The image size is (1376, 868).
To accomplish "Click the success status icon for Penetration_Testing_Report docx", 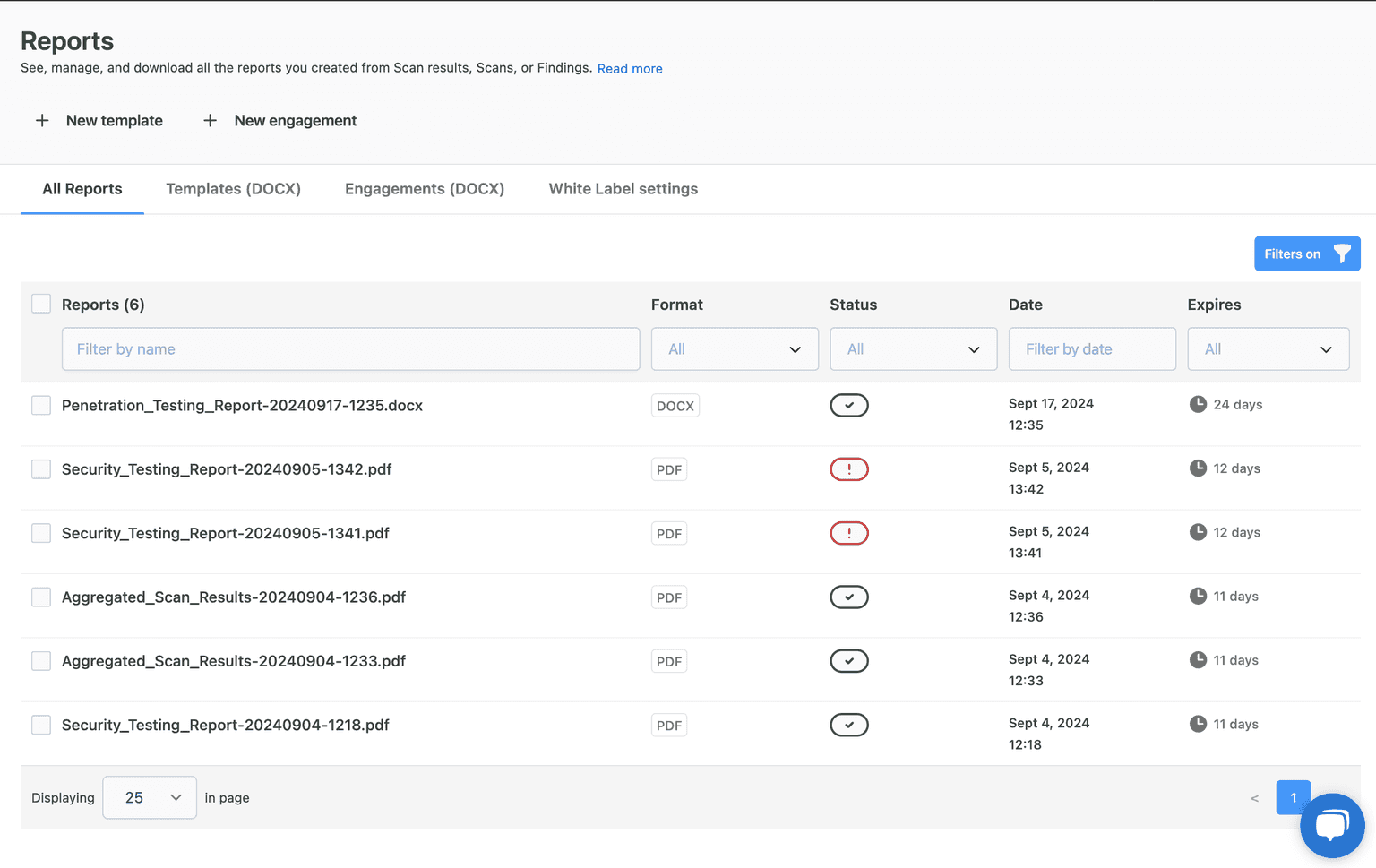I will click(848, 405).
